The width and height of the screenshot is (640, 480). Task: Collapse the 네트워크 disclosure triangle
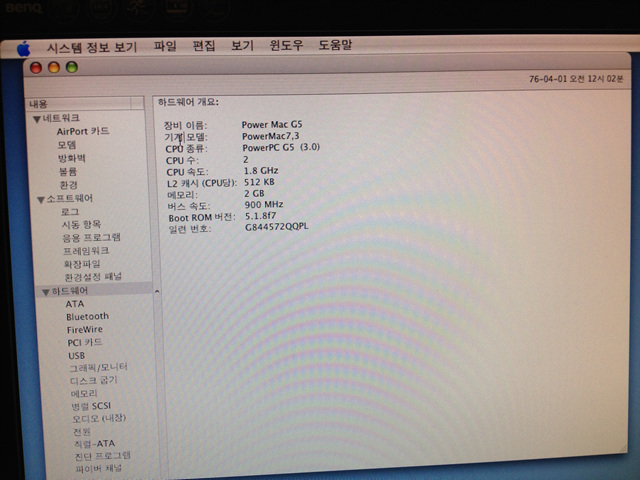pyautogui.click(x=37, y=119)
